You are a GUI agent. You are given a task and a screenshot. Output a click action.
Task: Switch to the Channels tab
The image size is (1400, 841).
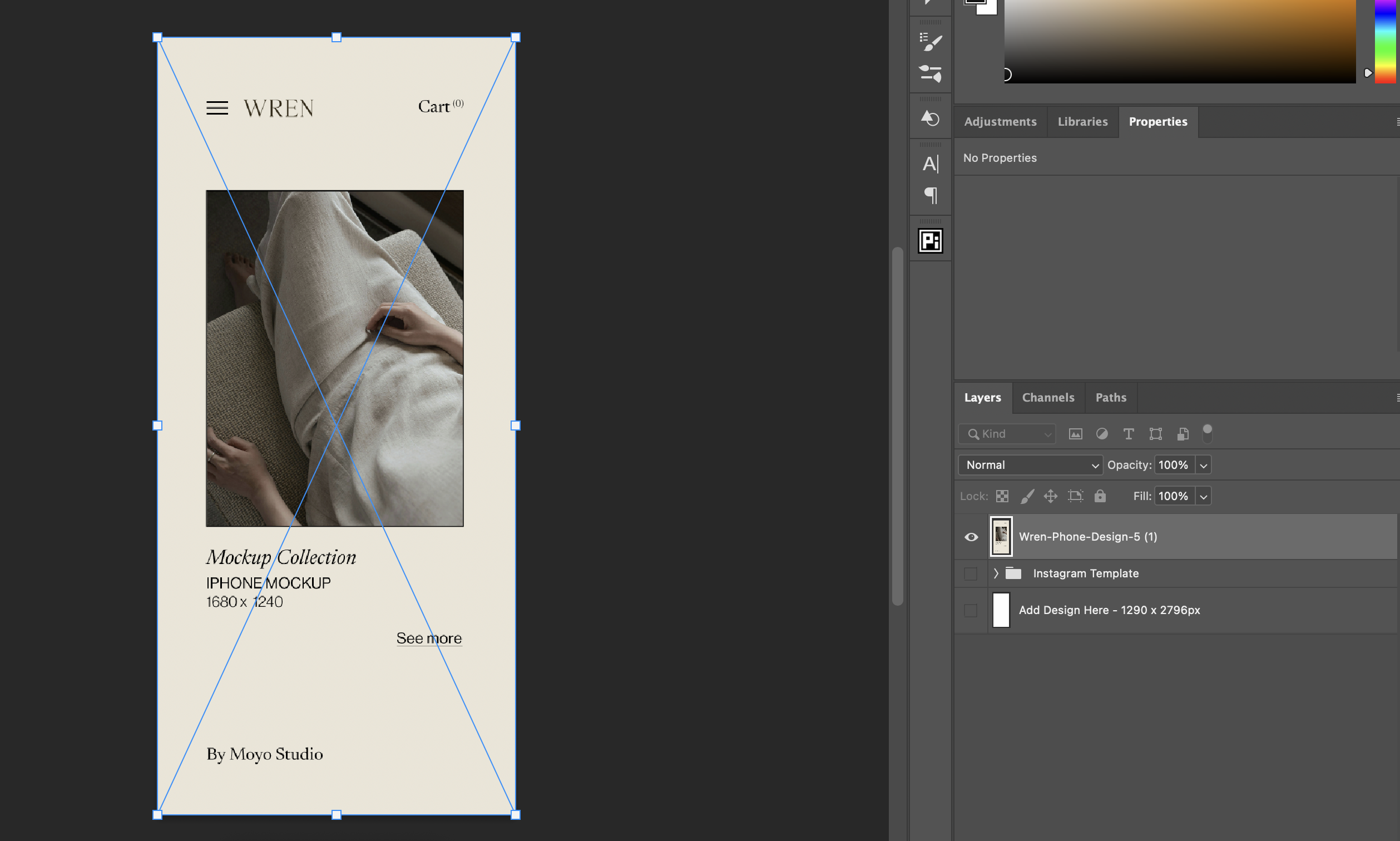pos(1047,397)
